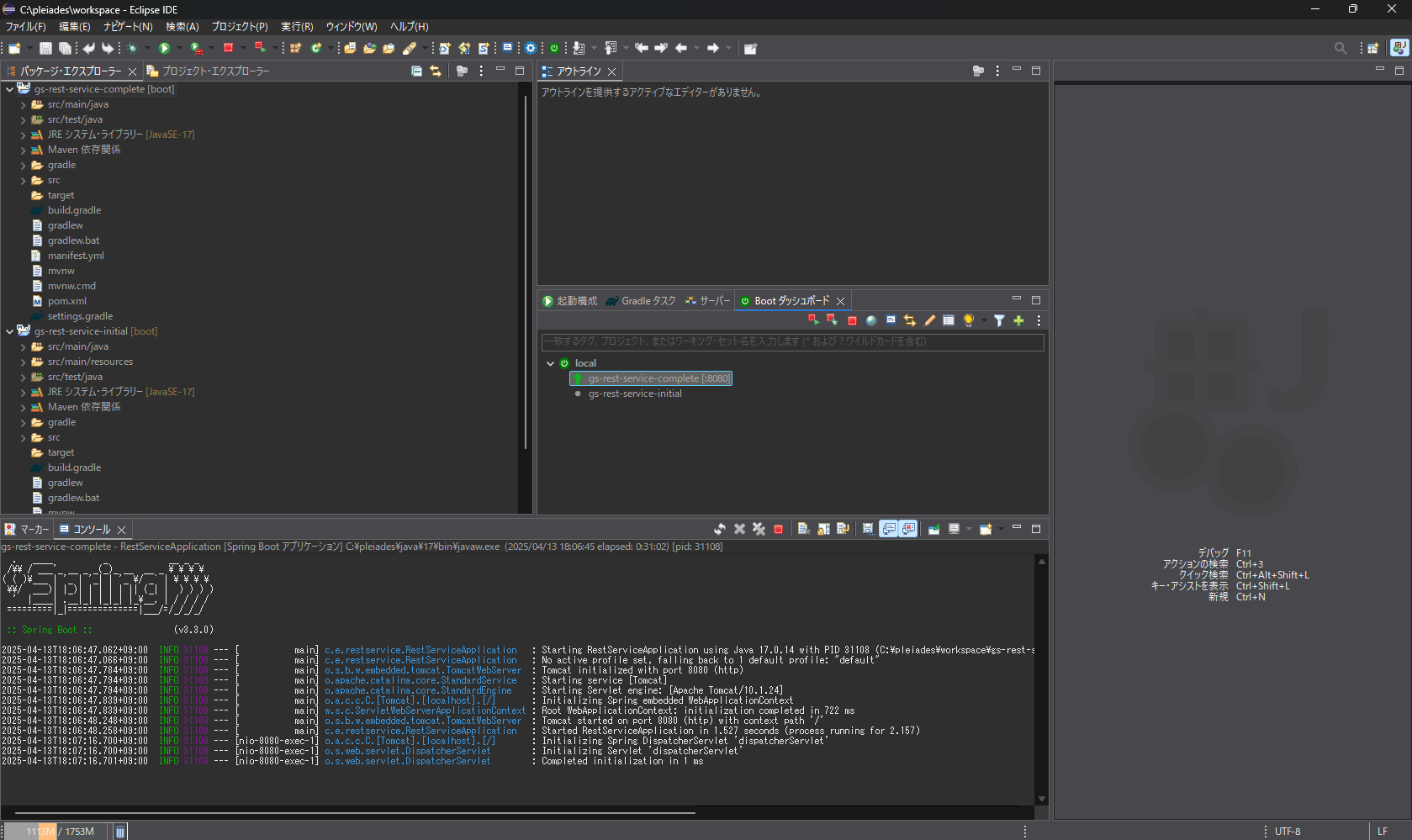Click the UTF-8 encoding in status bar
Image resolution: width=1412 pixels, height=840 pixels.
coord(1288,832)
